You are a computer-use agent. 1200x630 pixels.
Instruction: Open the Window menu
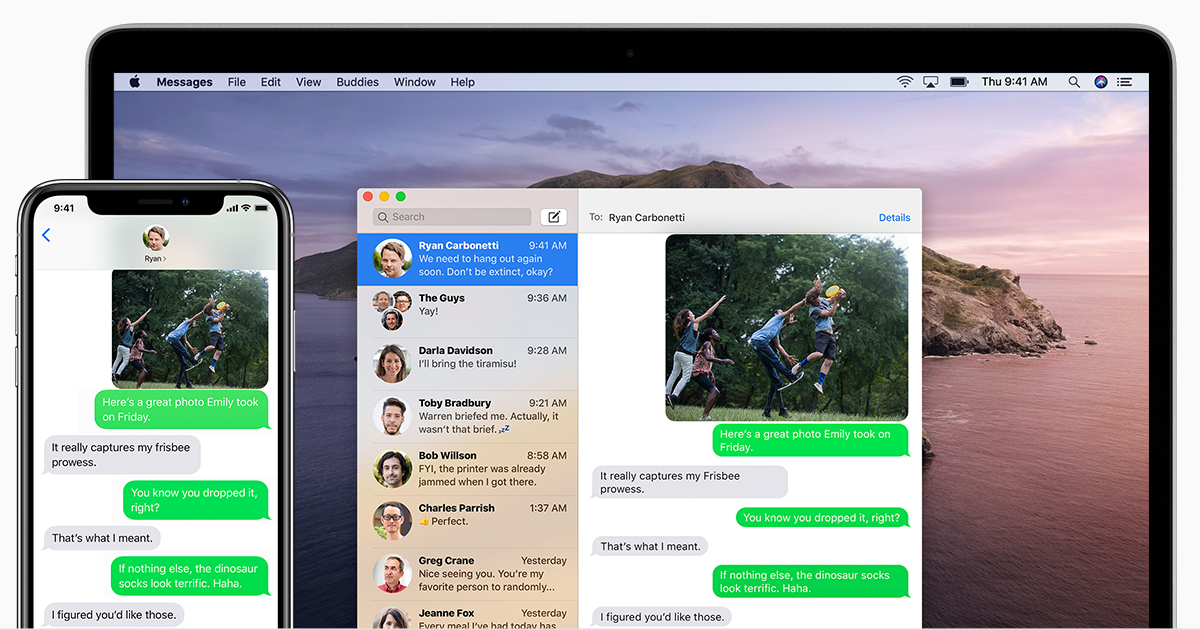coord(414,82)
